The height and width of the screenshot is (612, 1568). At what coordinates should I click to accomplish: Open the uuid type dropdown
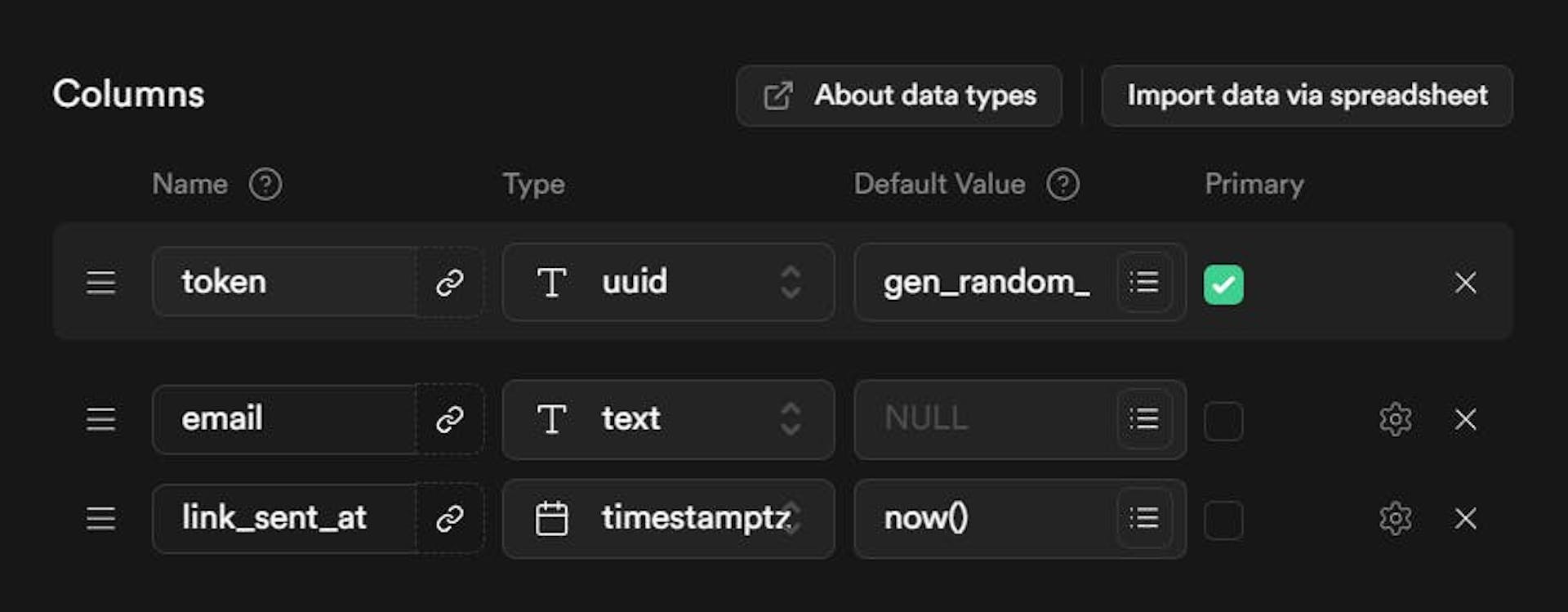(668, 283)
